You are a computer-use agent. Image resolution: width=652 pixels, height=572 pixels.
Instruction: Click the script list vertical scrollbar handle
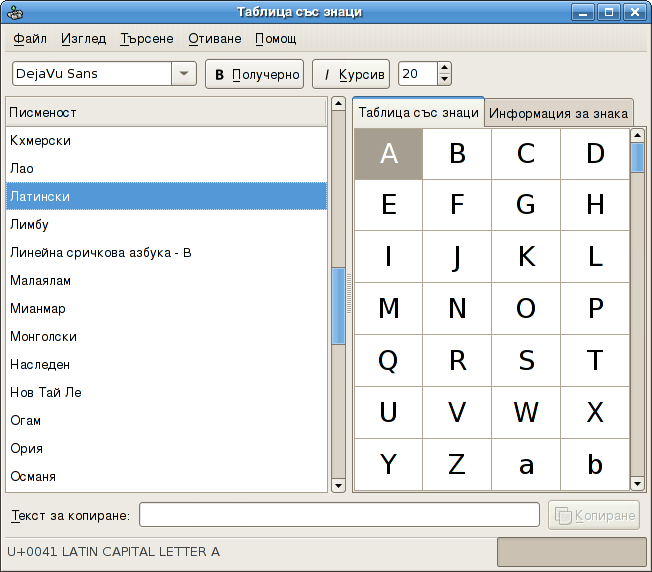coord(338,306)
